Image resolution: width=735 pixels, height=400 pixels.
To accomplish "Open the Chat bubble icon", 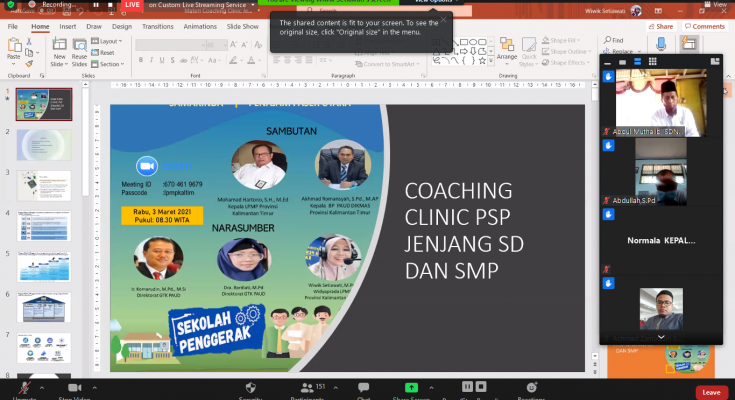I will point(364,387).
